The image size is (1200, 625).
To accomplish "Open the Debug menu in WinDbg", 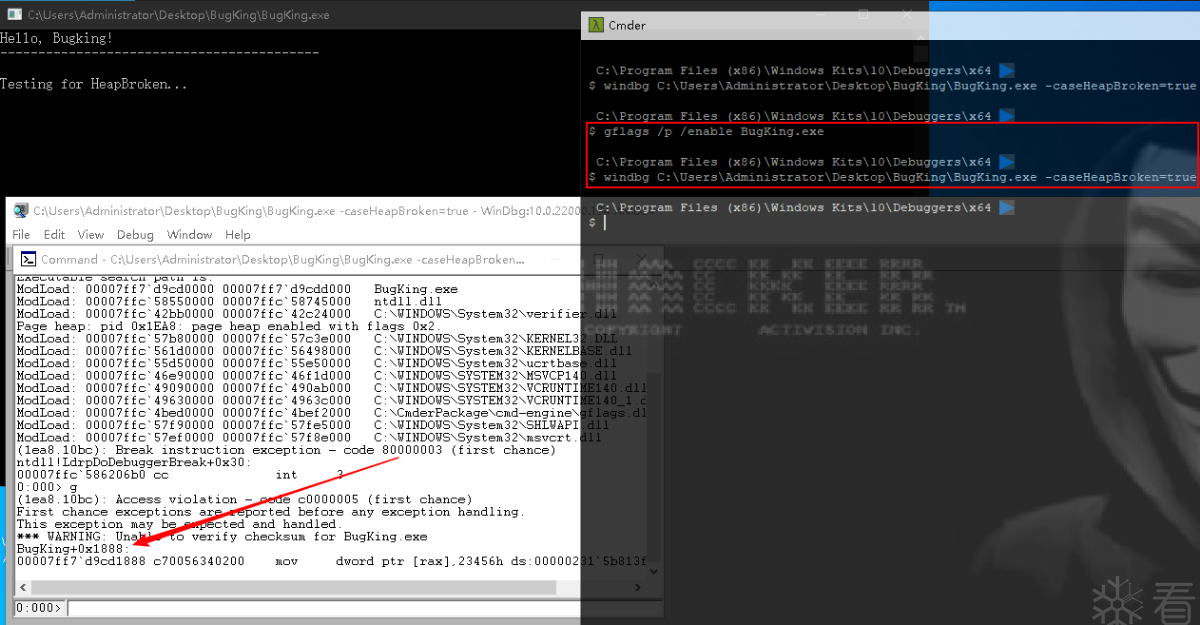I will tap(135, 235).
